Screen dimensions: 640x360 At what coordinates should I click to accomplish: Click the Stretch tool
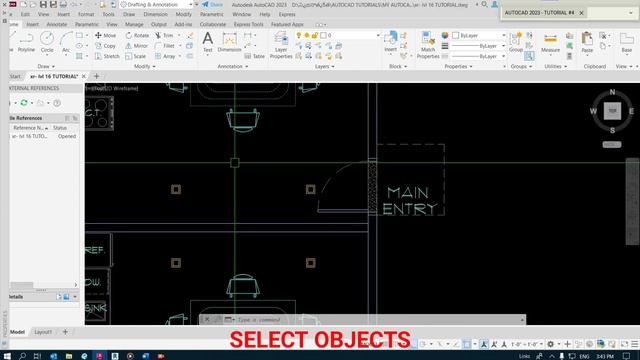coord(107,56)
